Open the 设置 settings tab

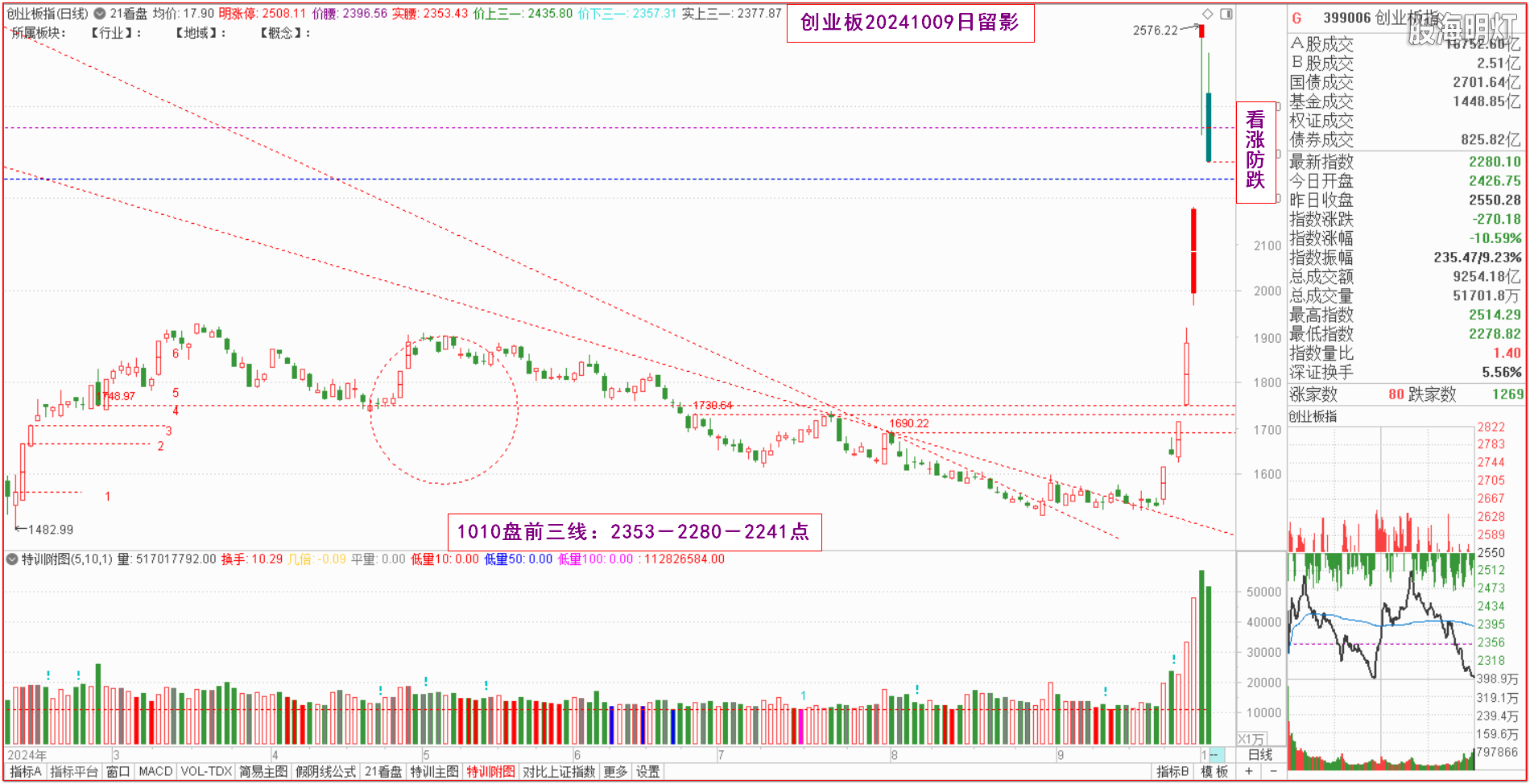click(x=648, y=771)
